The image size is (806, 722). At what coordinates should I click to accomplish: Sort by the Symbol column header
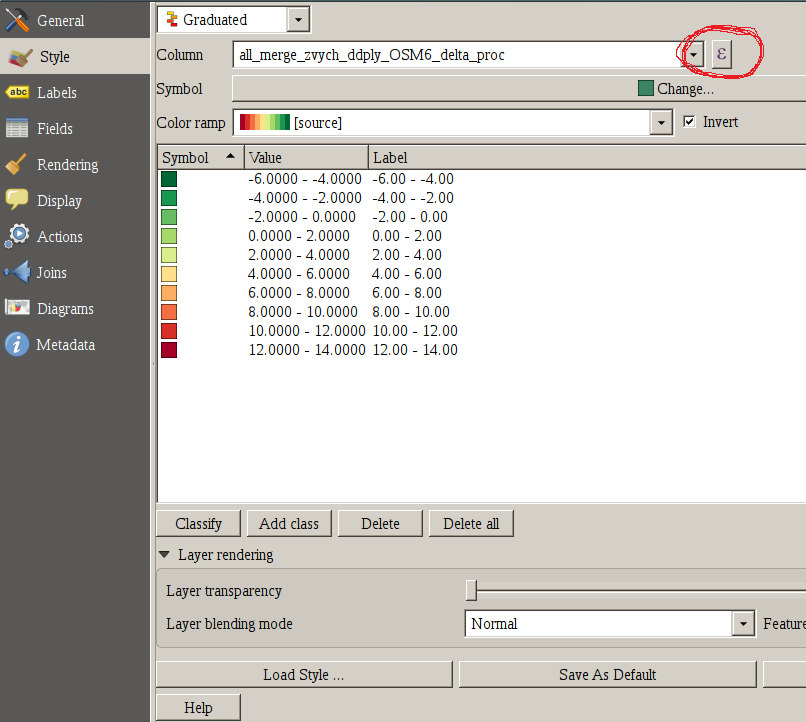200,157
